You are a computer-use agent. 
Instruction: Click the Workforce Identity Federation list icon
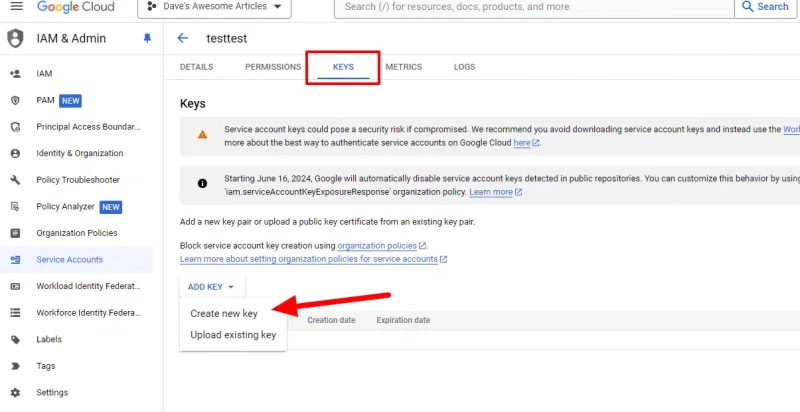[x=15, y=313]
